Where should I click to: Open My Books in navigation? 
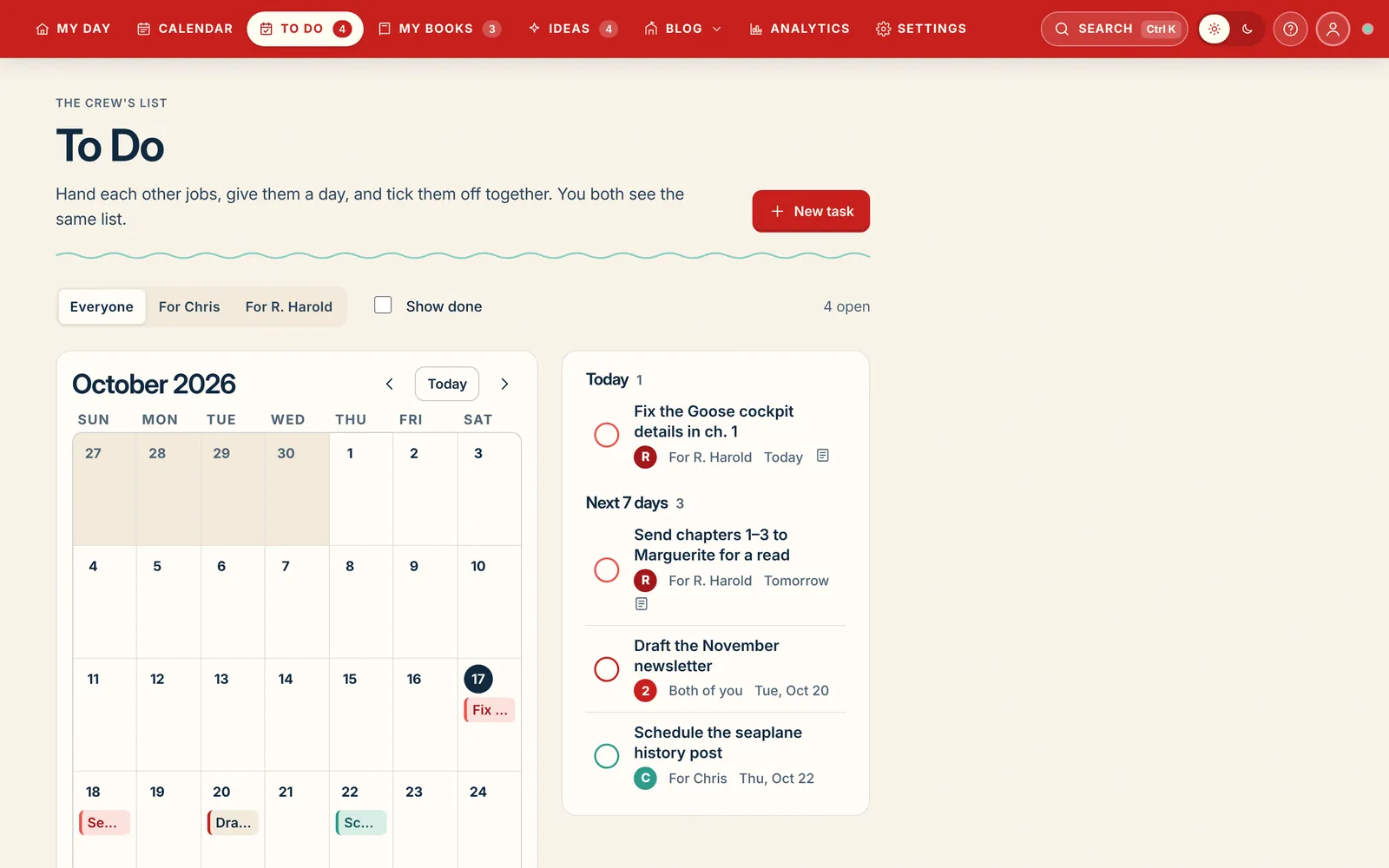(439, 29)
